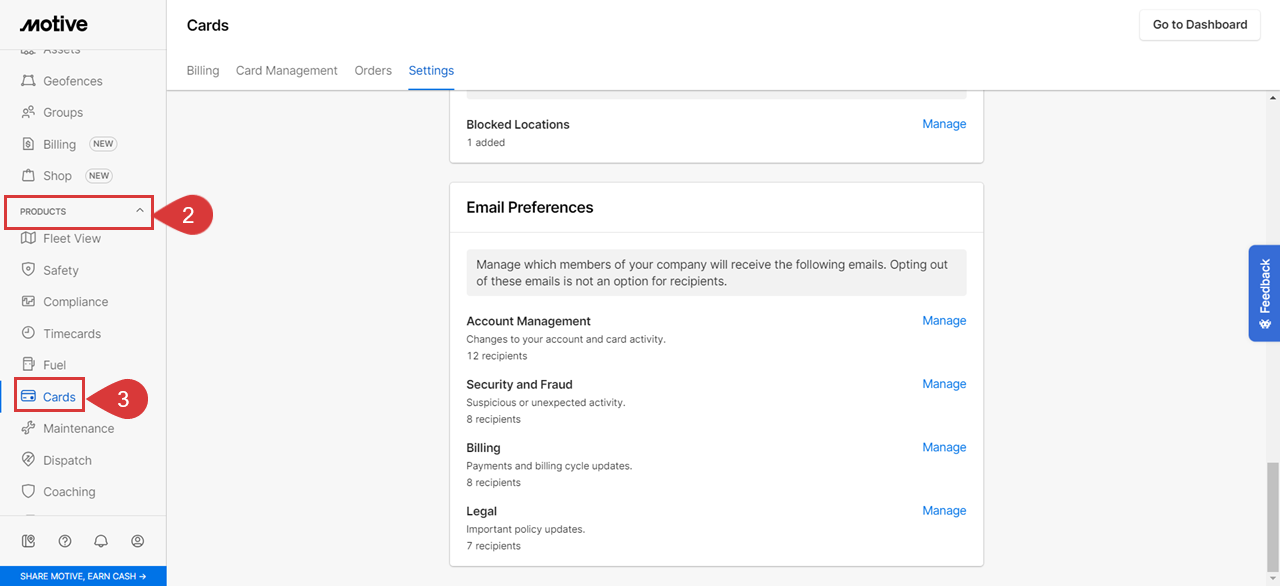Click the Motive logo
The width and height of the screenshot is (1280, 586).
pyautogui.click(x=54, y=24)
